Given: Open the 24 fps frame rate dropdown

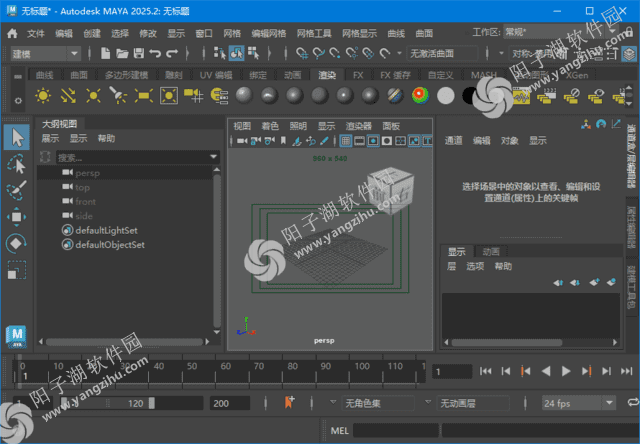Looking at the screenshot, I should (578, 403).
